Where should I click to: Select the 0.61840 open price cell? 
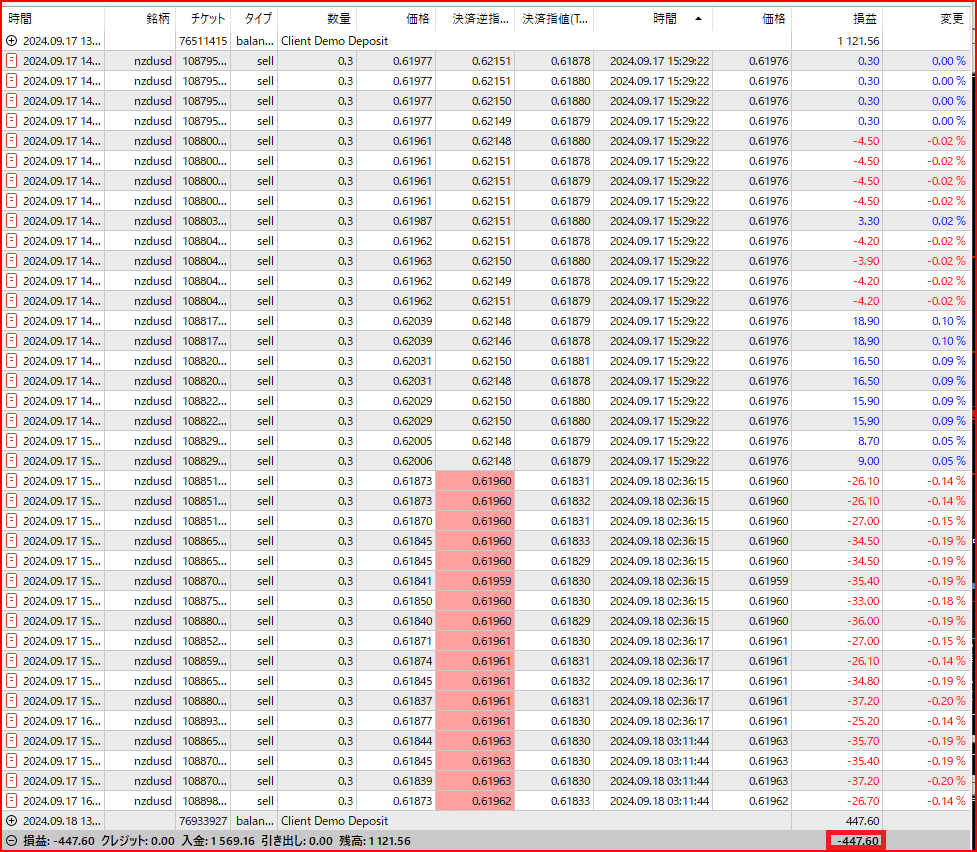click(396, 621)
